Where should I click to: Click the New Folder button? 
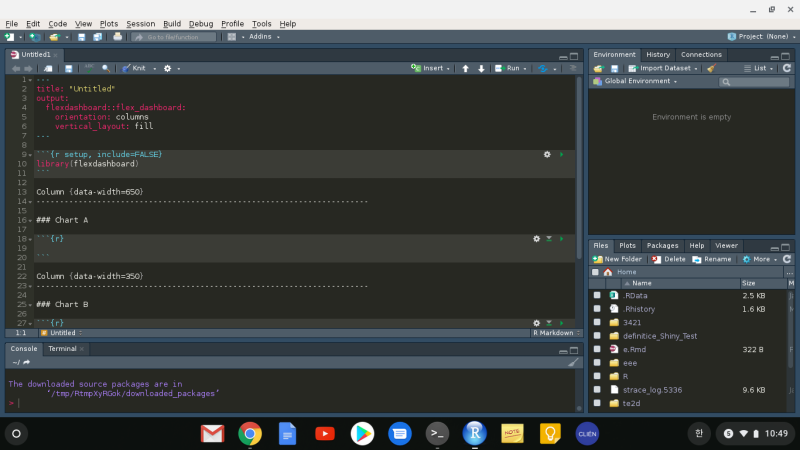(618, 259)
